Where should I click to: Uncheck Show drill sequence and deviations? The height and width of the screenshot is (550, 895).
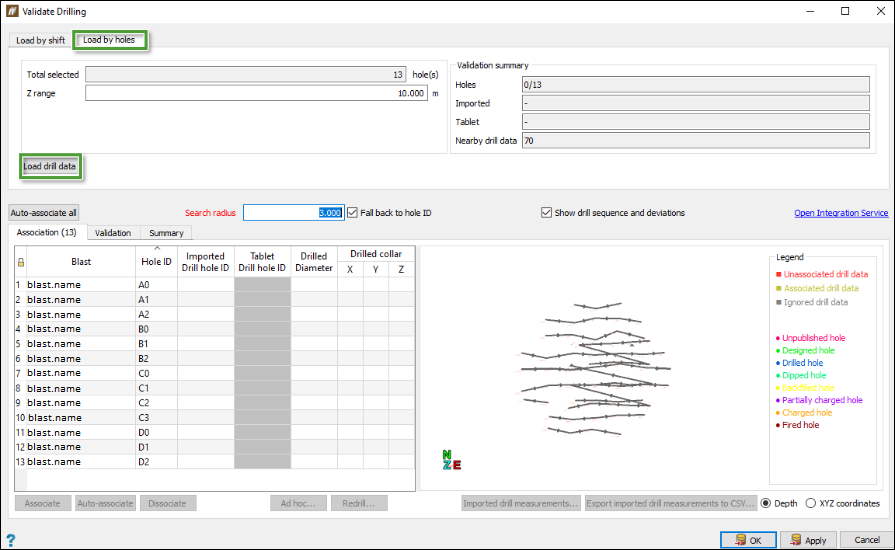pos(546,213)
